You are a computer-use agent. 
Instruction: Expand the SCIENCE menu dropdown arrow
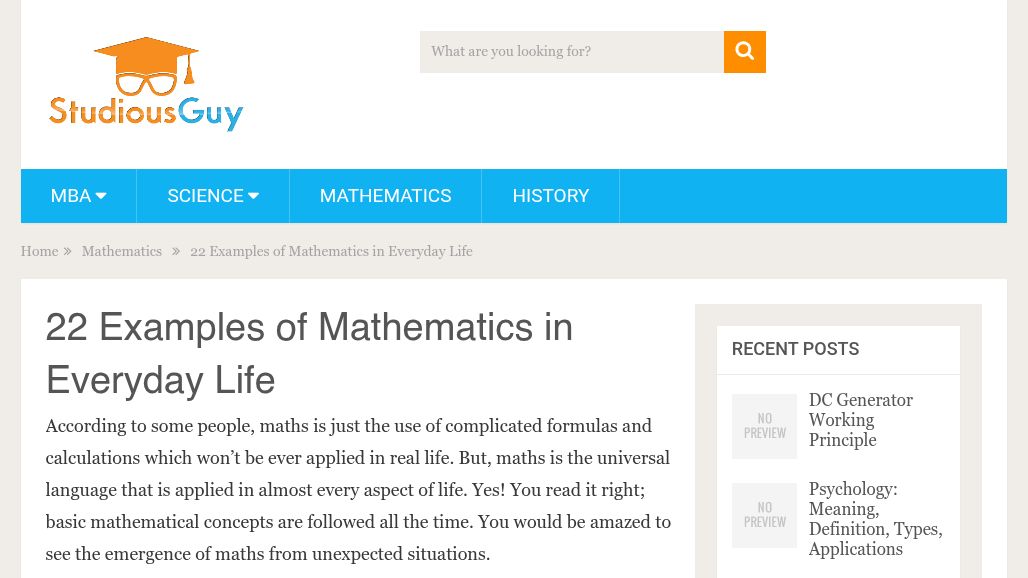coord(254,196)
